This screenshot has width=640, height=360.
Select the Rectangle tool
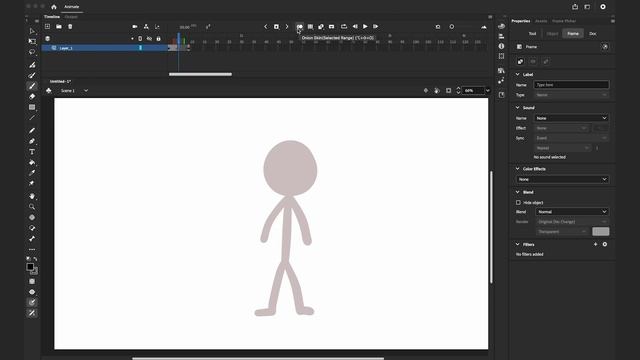(32, 107)
